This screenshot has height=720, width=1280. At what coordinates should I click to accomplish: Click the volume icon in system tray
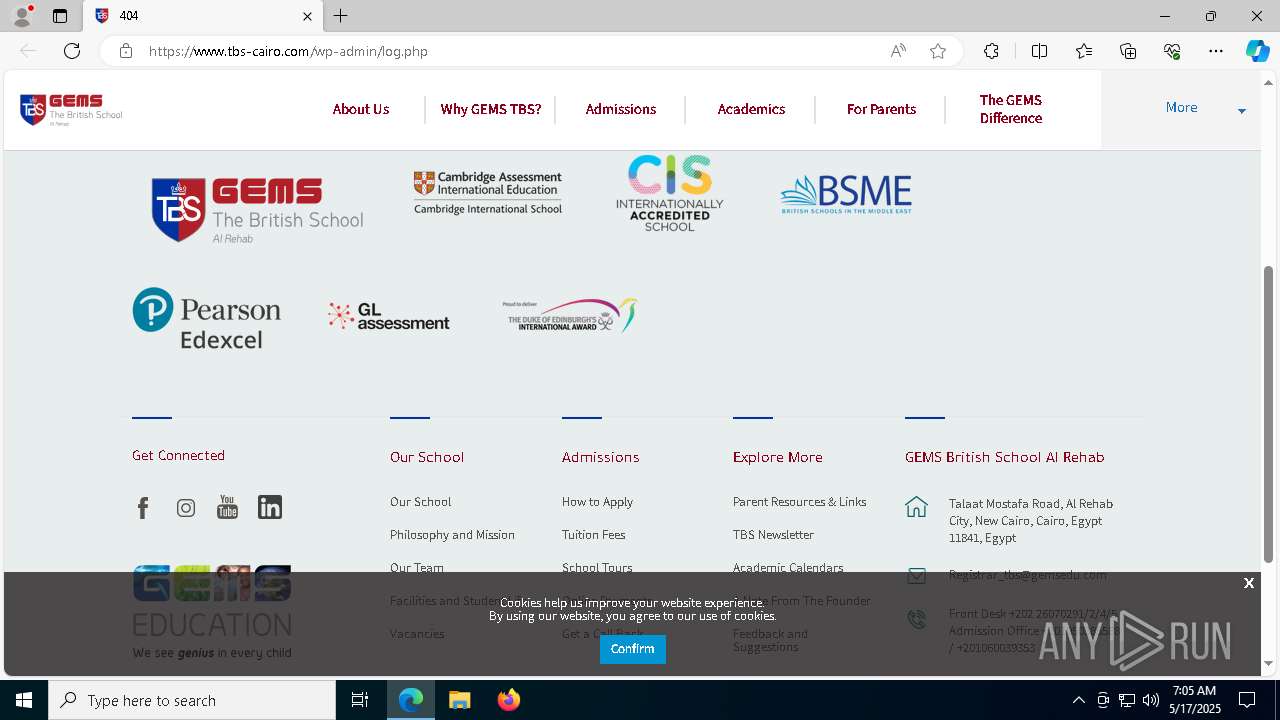1151,700
